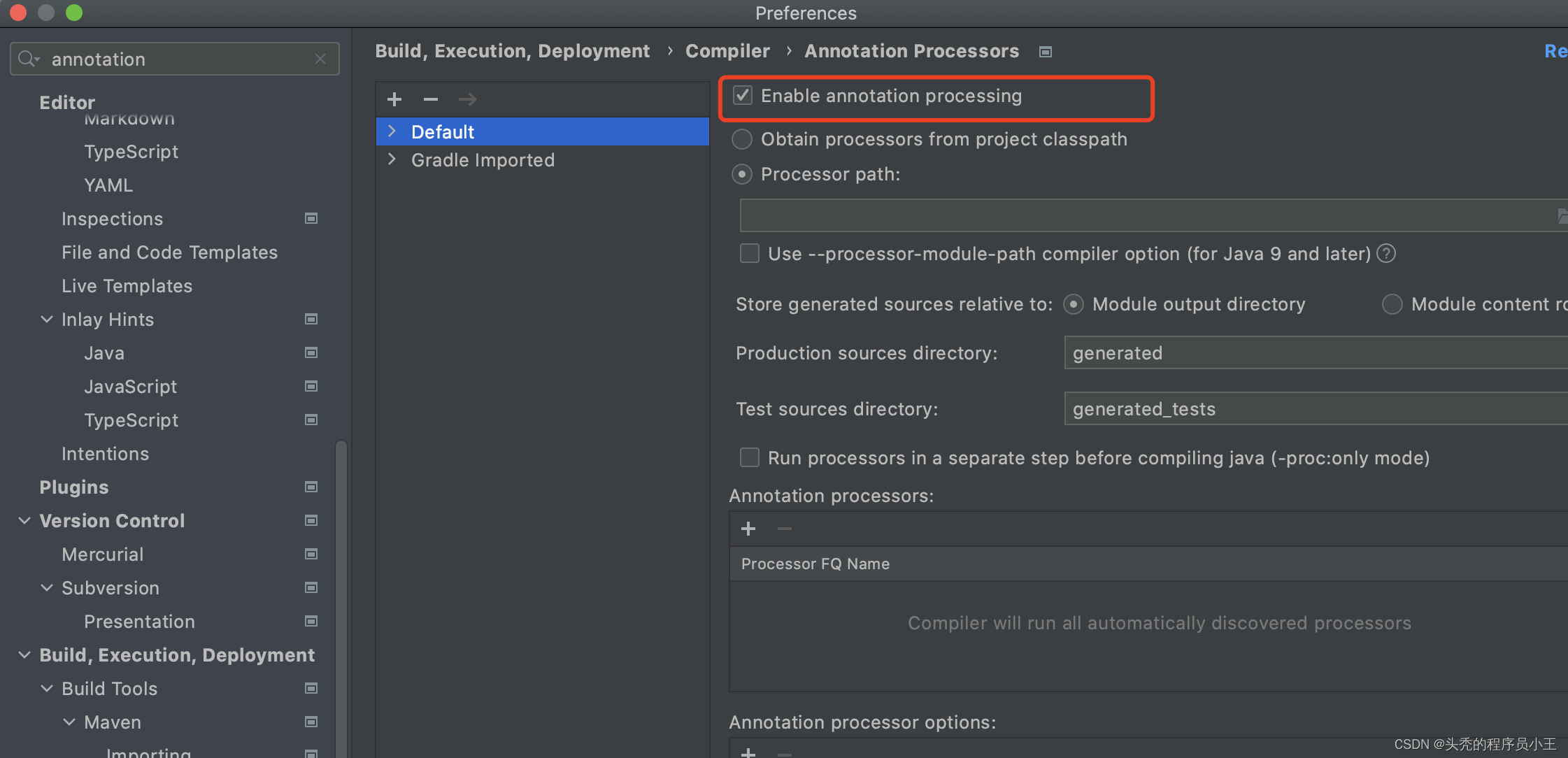Open Intentions settings page
The height and width of the screenshot is (758, 1568).
click(x=105, y=454)
